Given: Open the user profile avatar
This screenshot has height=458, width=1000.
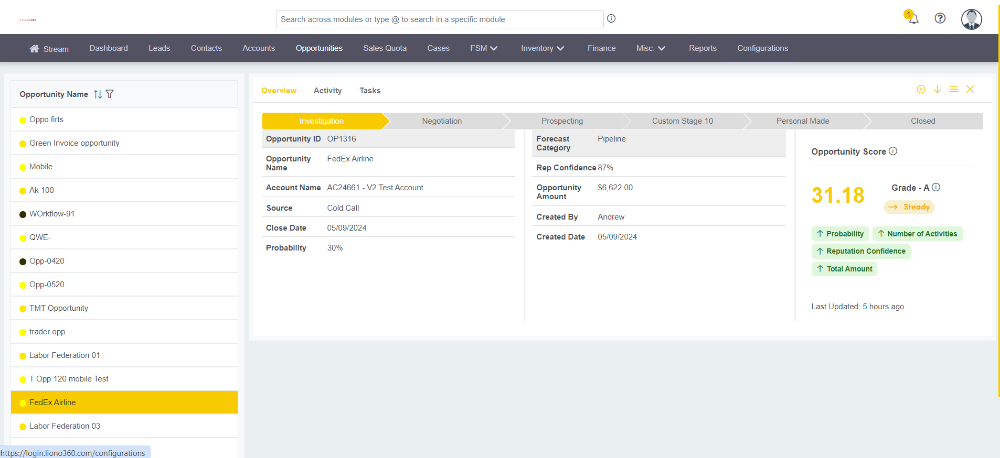Looking at the screenshot, I should (971, 19).
